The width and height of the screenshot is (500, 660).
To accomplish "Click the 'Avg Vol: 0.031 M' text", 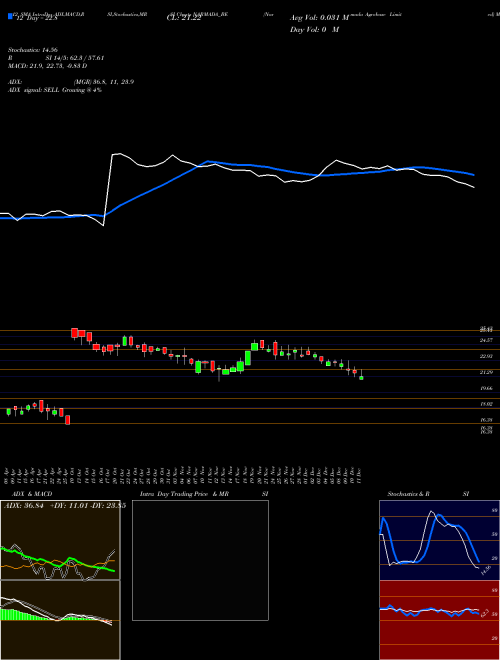I will click(320, 18).
